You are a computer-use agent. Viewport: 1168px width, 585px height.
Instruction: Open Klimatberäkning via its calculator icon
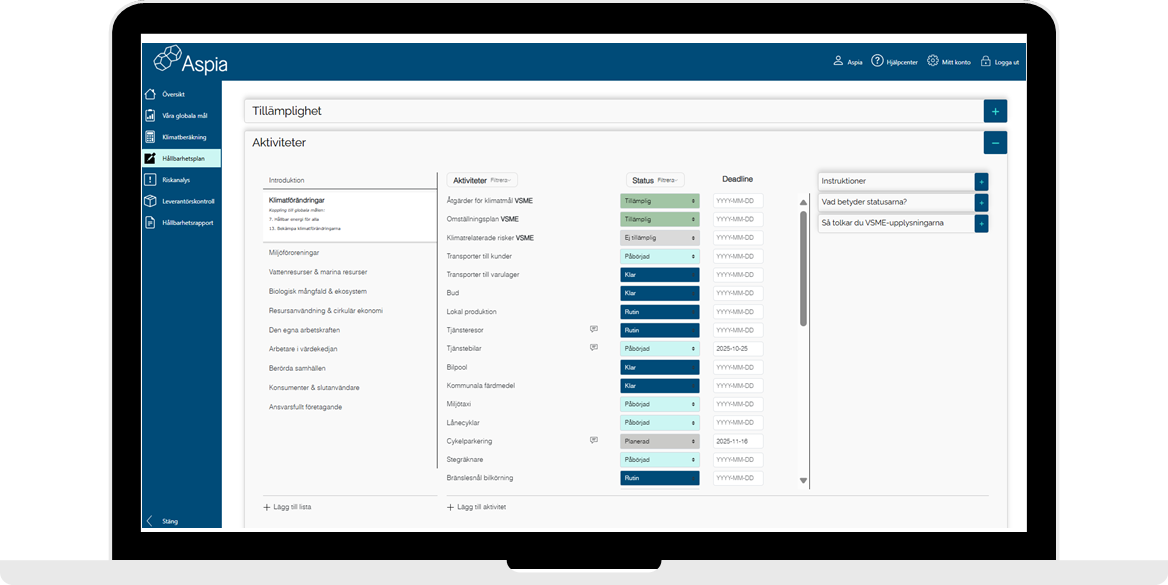coord(150,137)
